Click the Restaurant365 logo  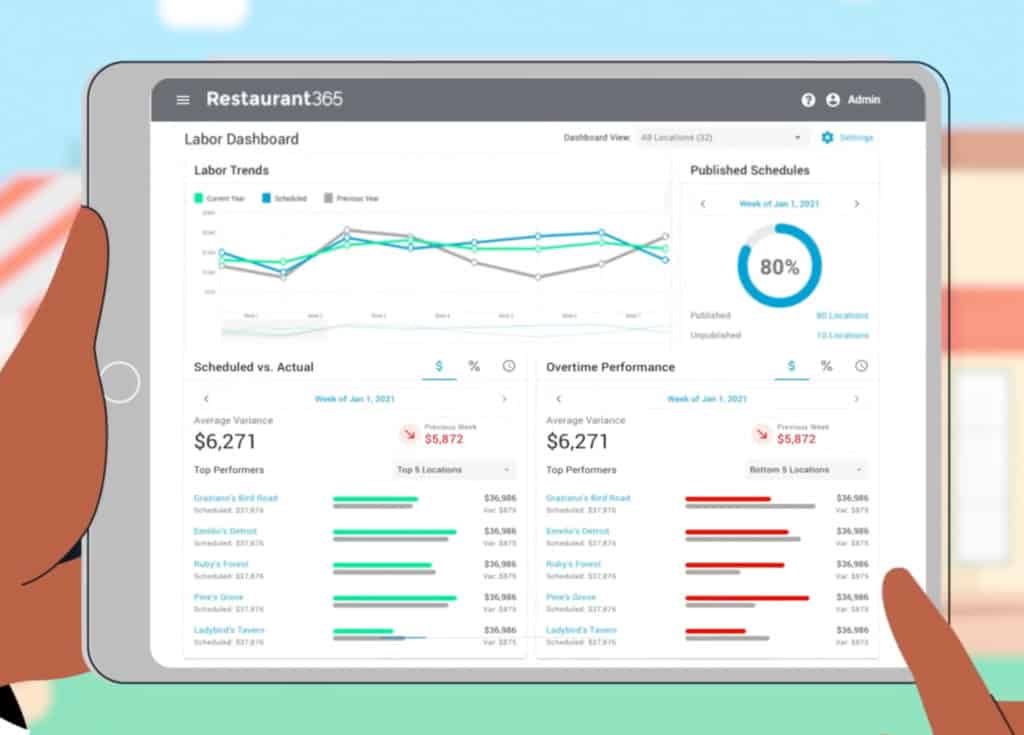274,99
